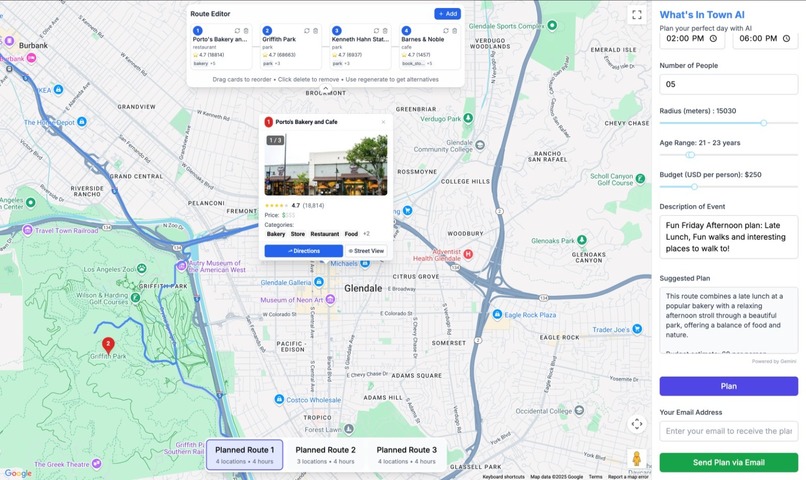
Task: Select the Porto's Bakery route card
Action: click(x=221, y=49)
